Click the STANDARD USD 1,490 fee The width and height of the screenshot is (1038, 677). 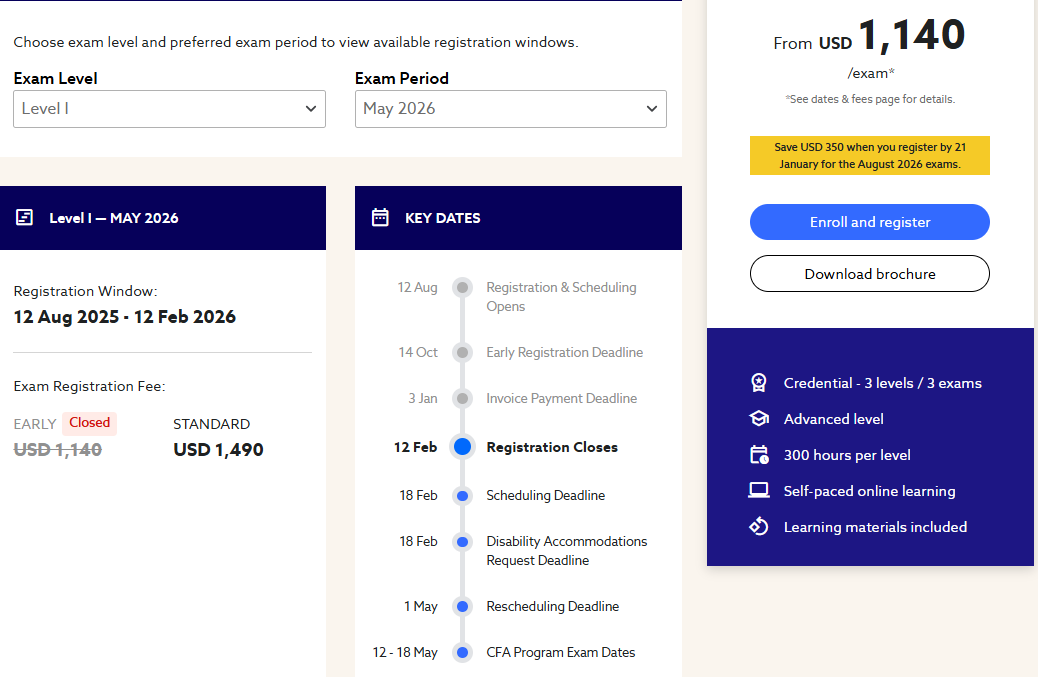(x=218, y=449)
